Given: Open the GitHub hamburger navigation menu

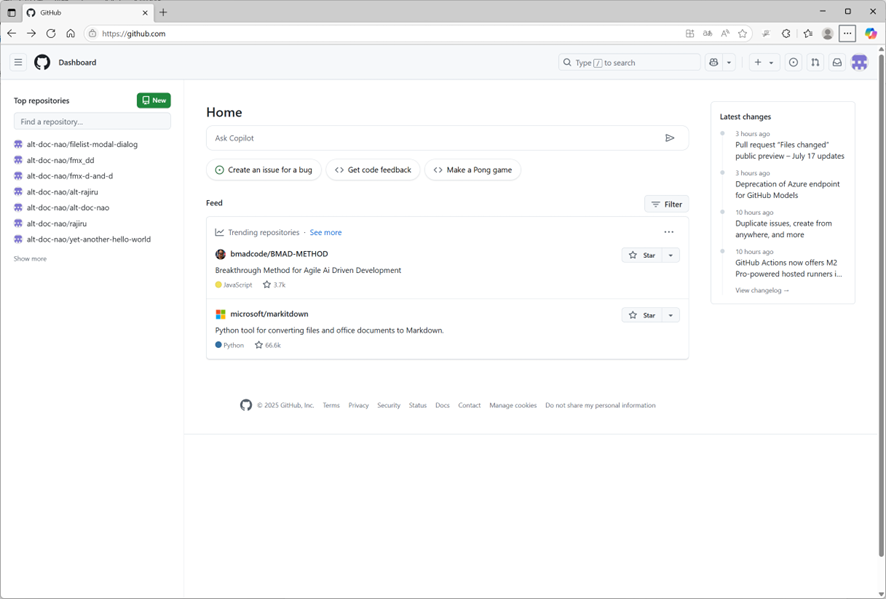Looking at the screenshot, I should pyautogui.click(x=18, y=62).
